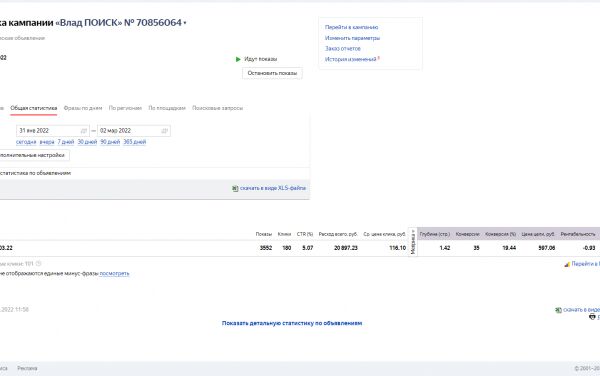600x376 pixels.
Task: Click 'Ср. цена клика, руб.' column header
Action: (x=384, y=234)
